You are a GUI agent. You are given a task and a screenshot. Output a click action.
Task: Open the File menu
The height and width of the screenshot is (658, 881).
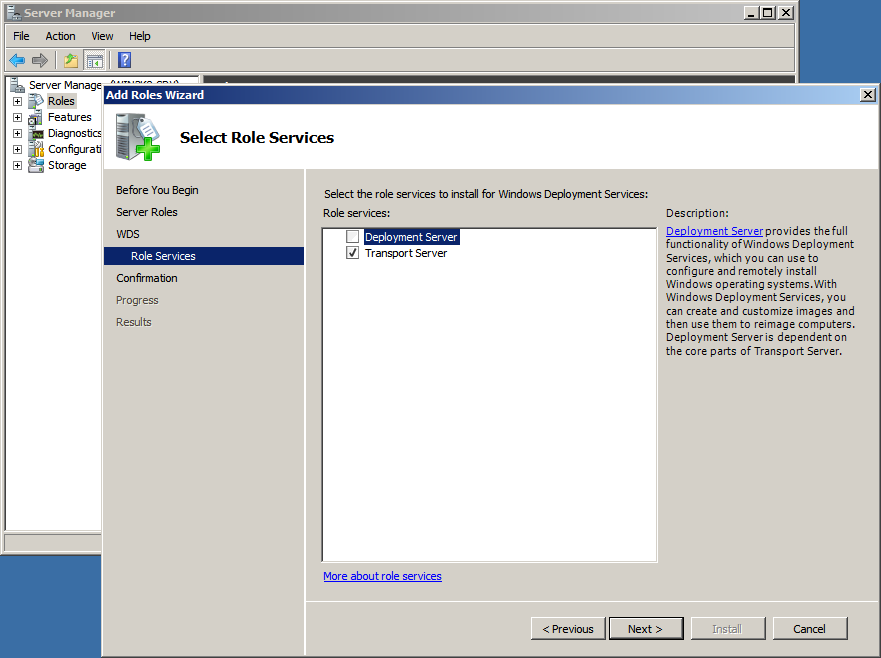[x=21, y=36]
